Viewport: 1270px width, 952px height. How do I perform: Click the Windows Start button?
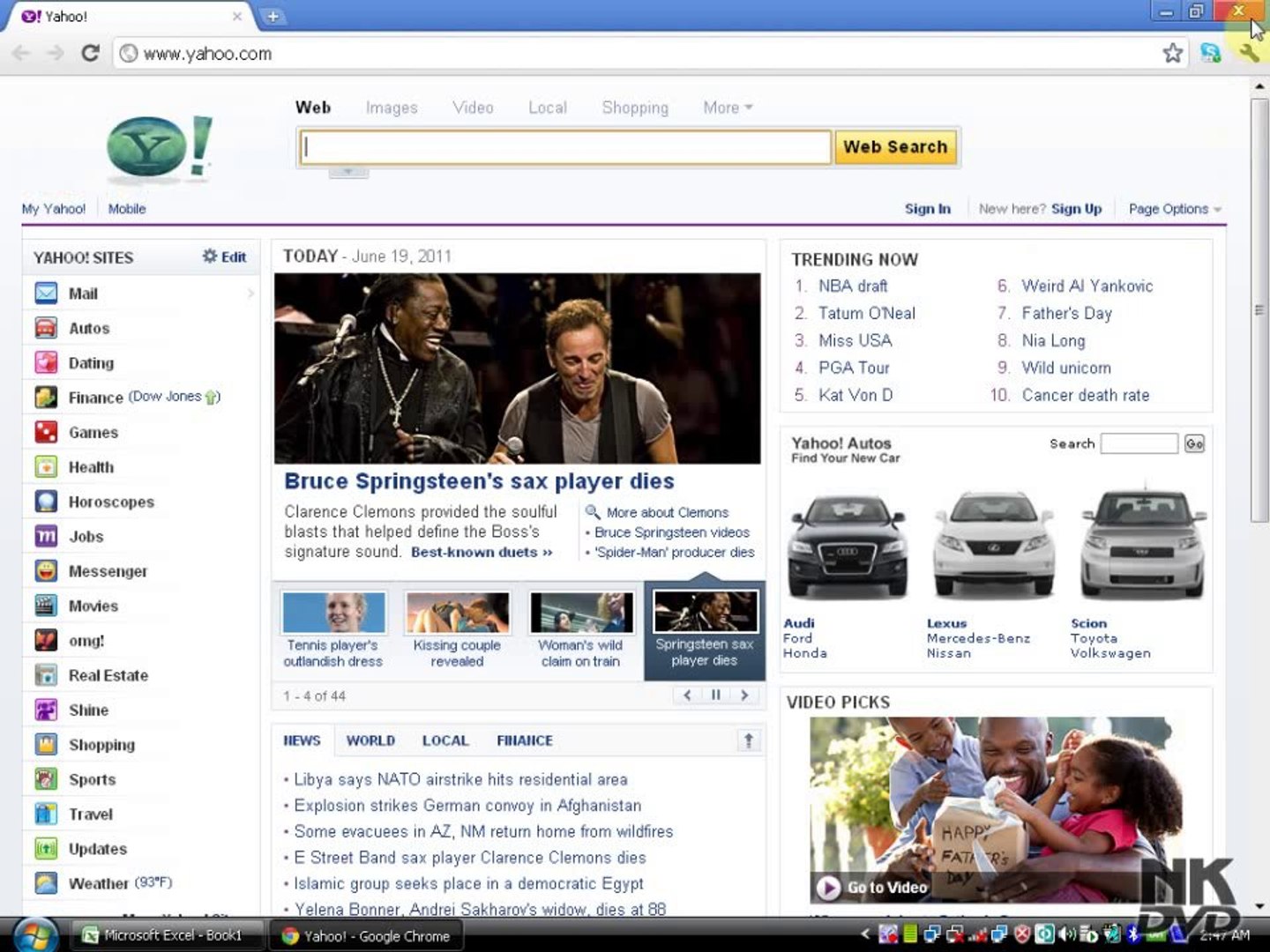(35, 933)
